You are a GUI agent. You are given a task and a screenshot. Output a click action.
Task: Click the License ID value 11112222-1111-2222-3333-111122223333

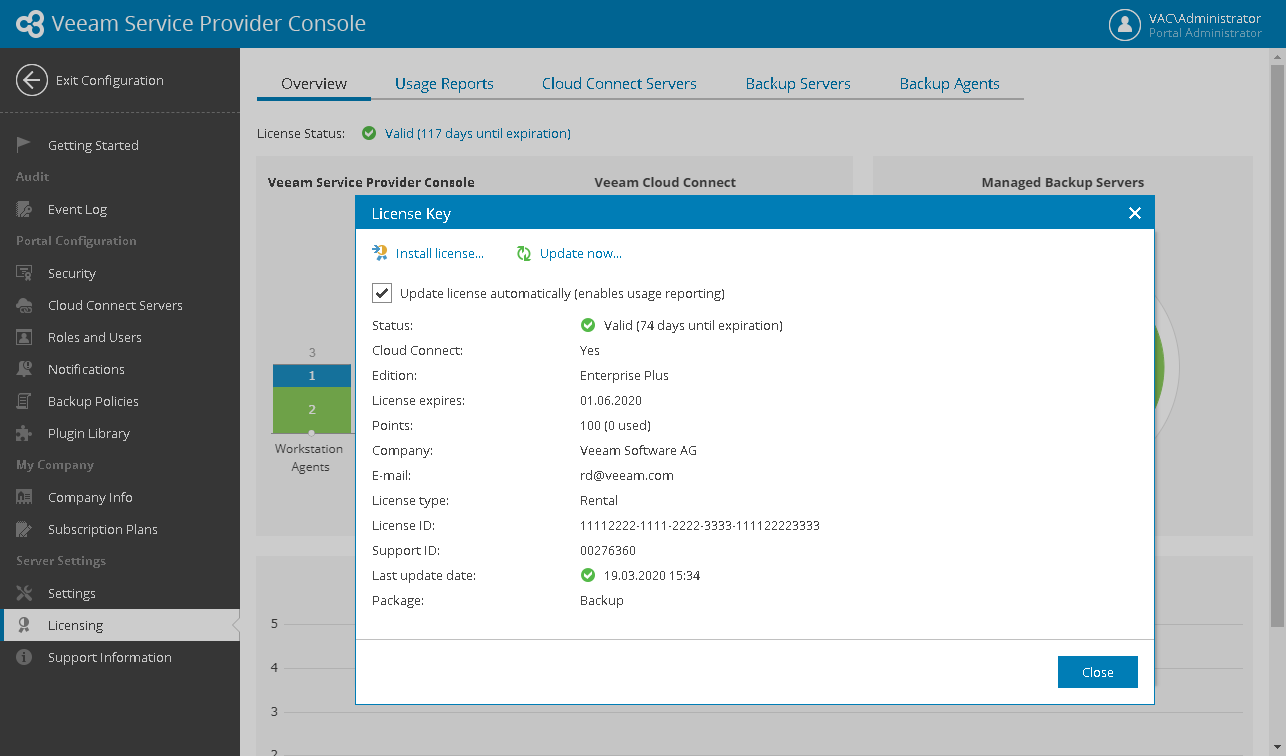pyautogui.click(x=700, y=525)
